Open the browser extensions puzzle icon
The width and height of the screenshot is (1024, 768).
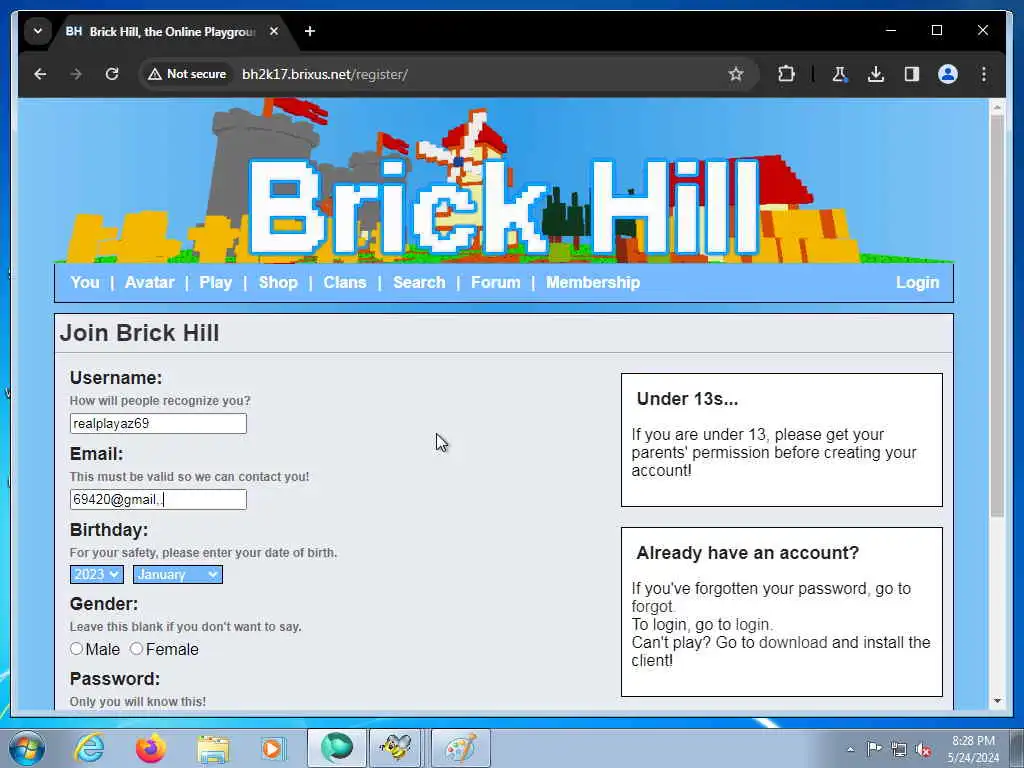(x=786, y=74)
